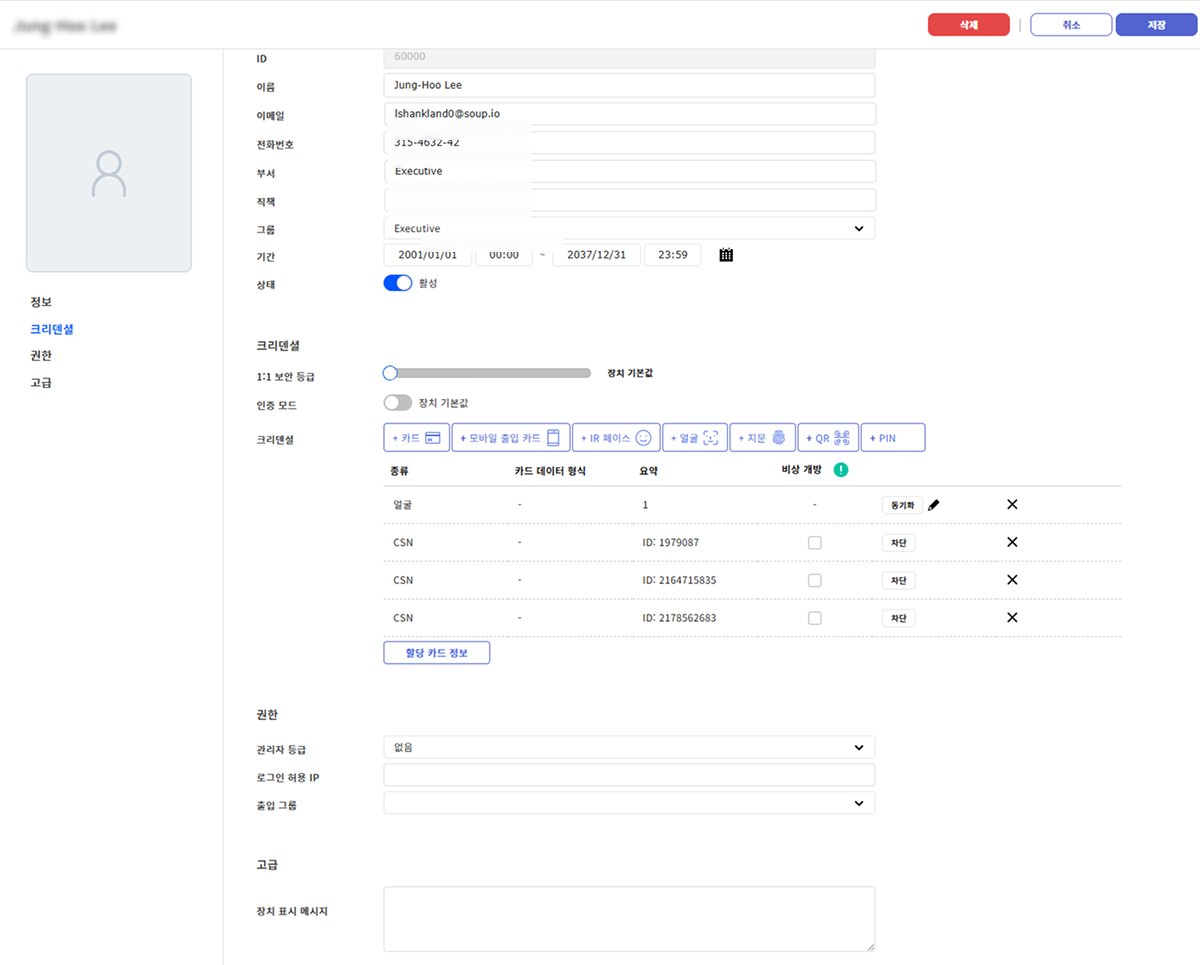Delete the face credential row with X
Image resolution: width=1200 pixels, height=965 pixels.
tap(1012, 504)
